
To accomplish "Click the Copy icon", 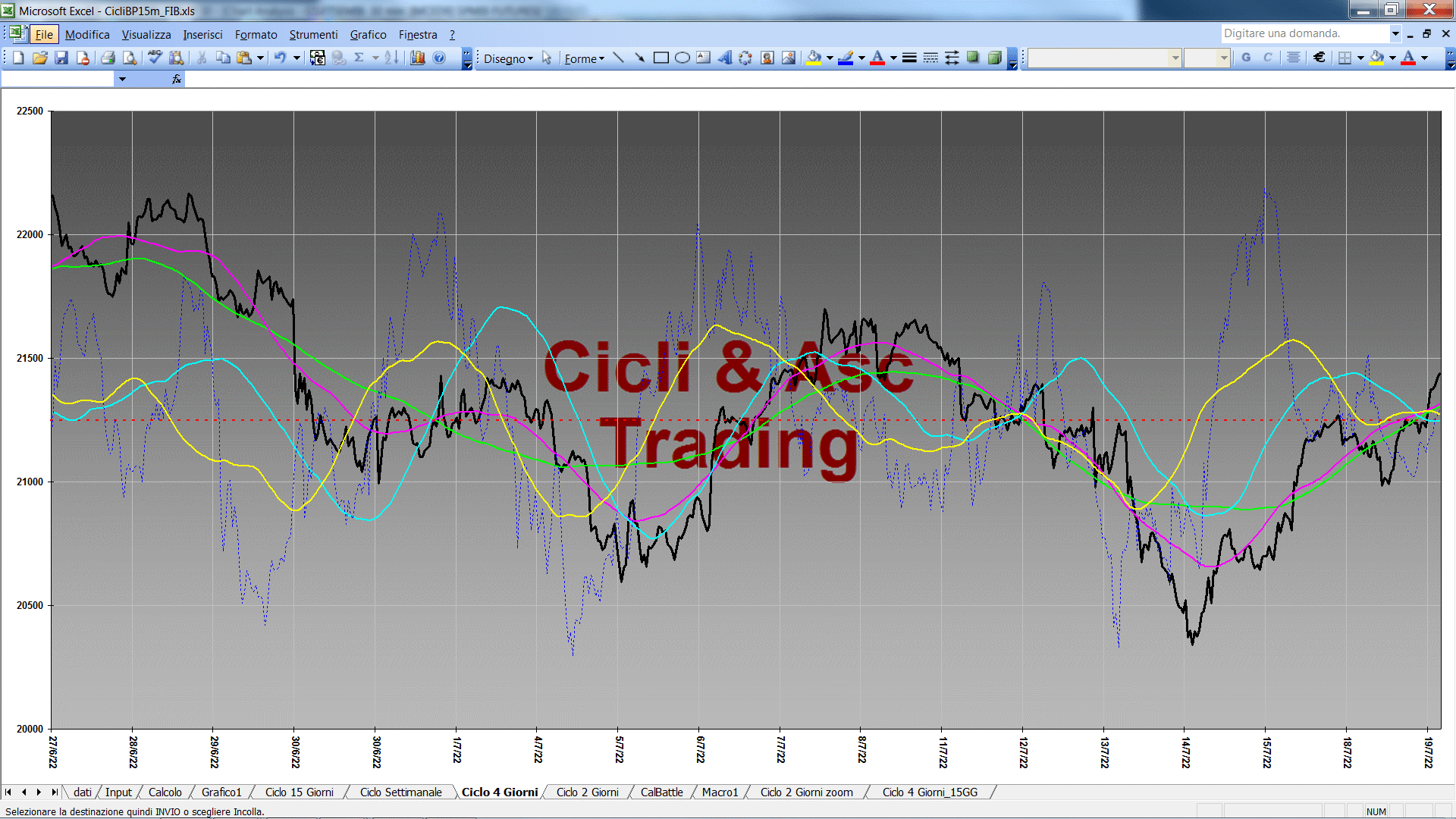I will 223,58.
